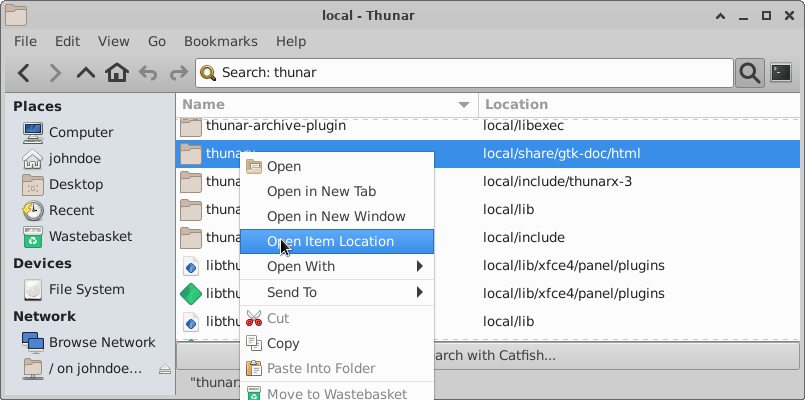Click the Recent clock icon in sidebar
The image size is (805, 400).
[x=33, y=211]
